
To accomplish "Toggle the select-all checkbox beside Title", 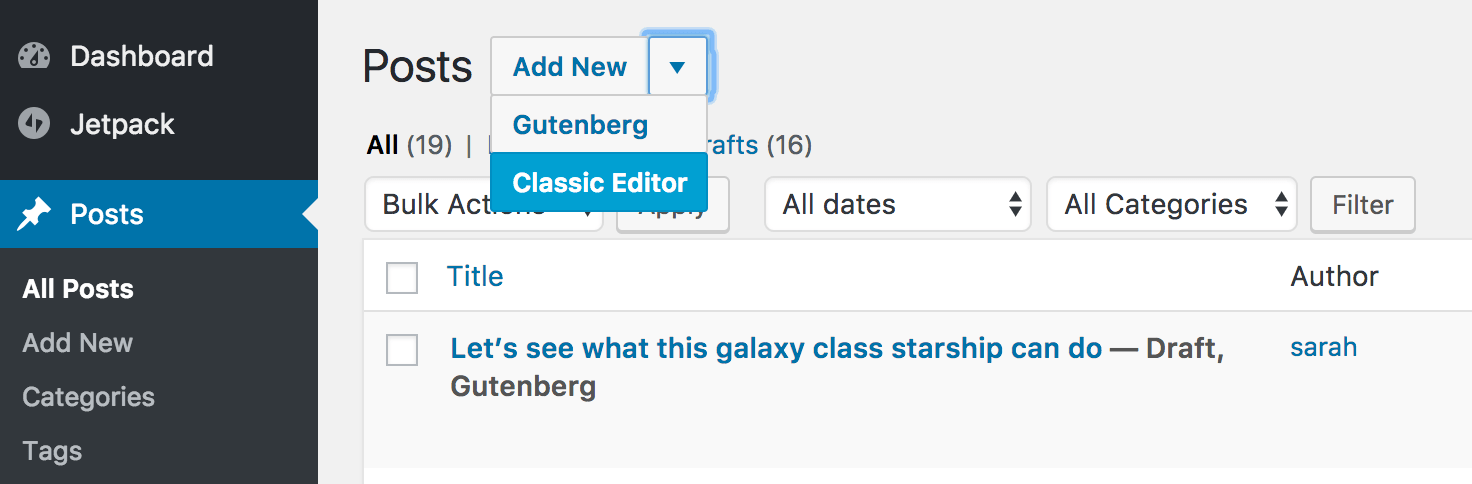I will (402, 277).
